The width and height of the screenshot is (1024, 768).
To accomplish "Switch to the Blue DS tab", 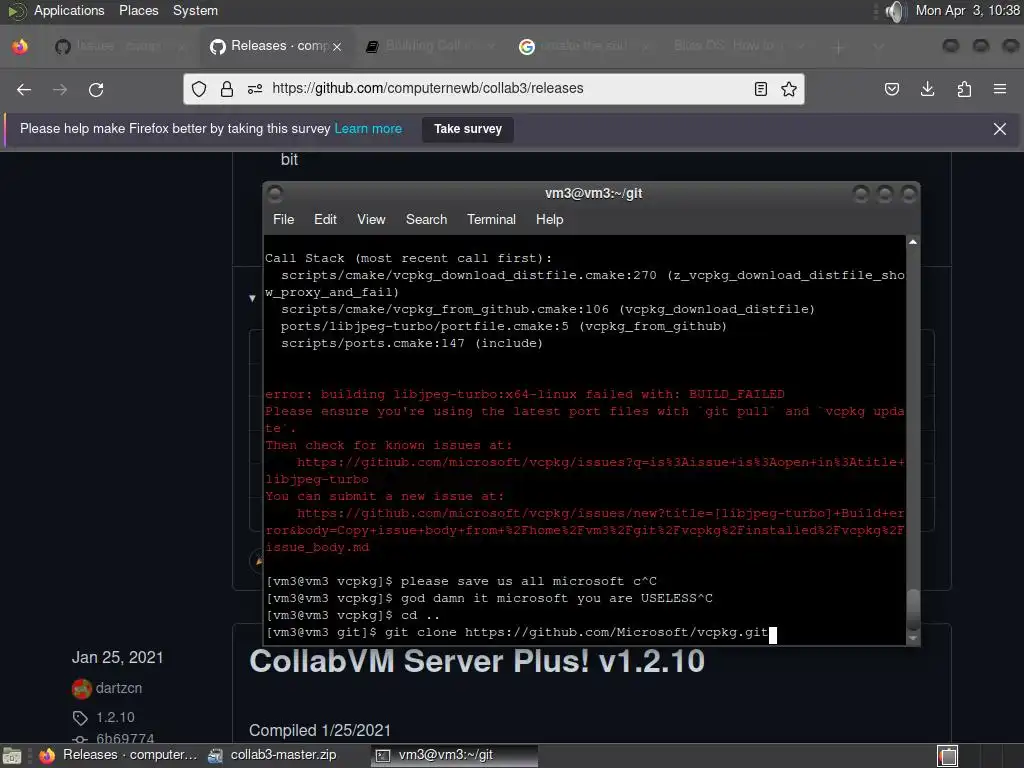I will pos(738,46).
